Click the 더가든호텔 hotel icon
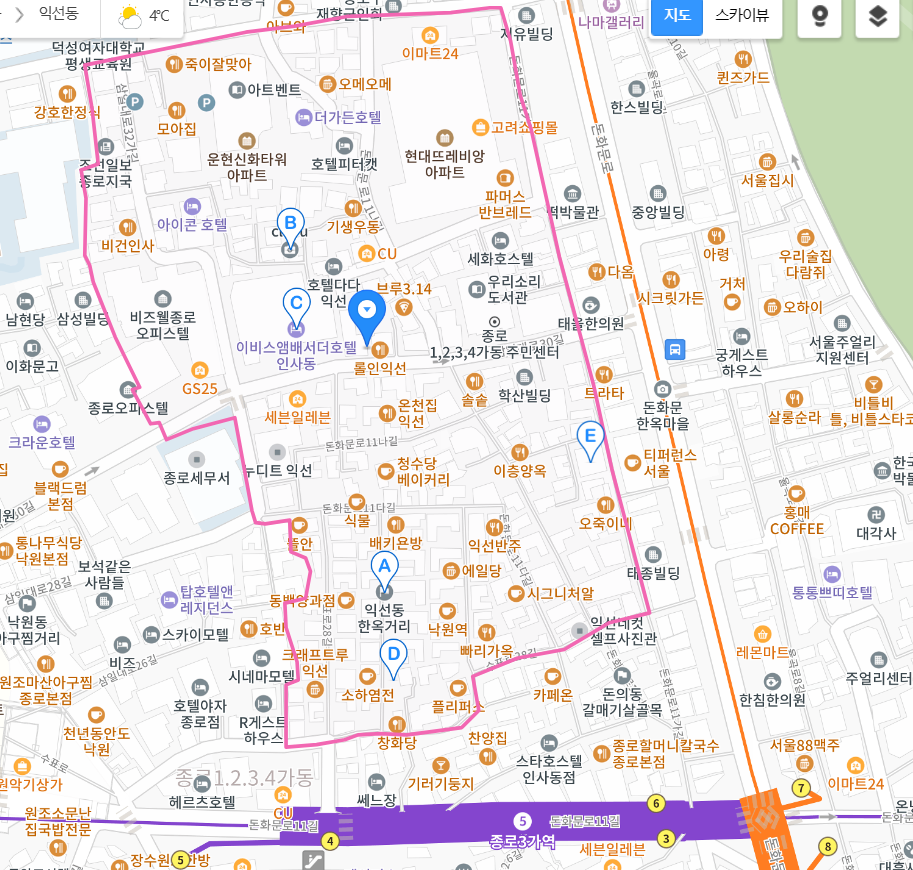The width and height of the screenshot is (913, 870). [x=303, y=118]
